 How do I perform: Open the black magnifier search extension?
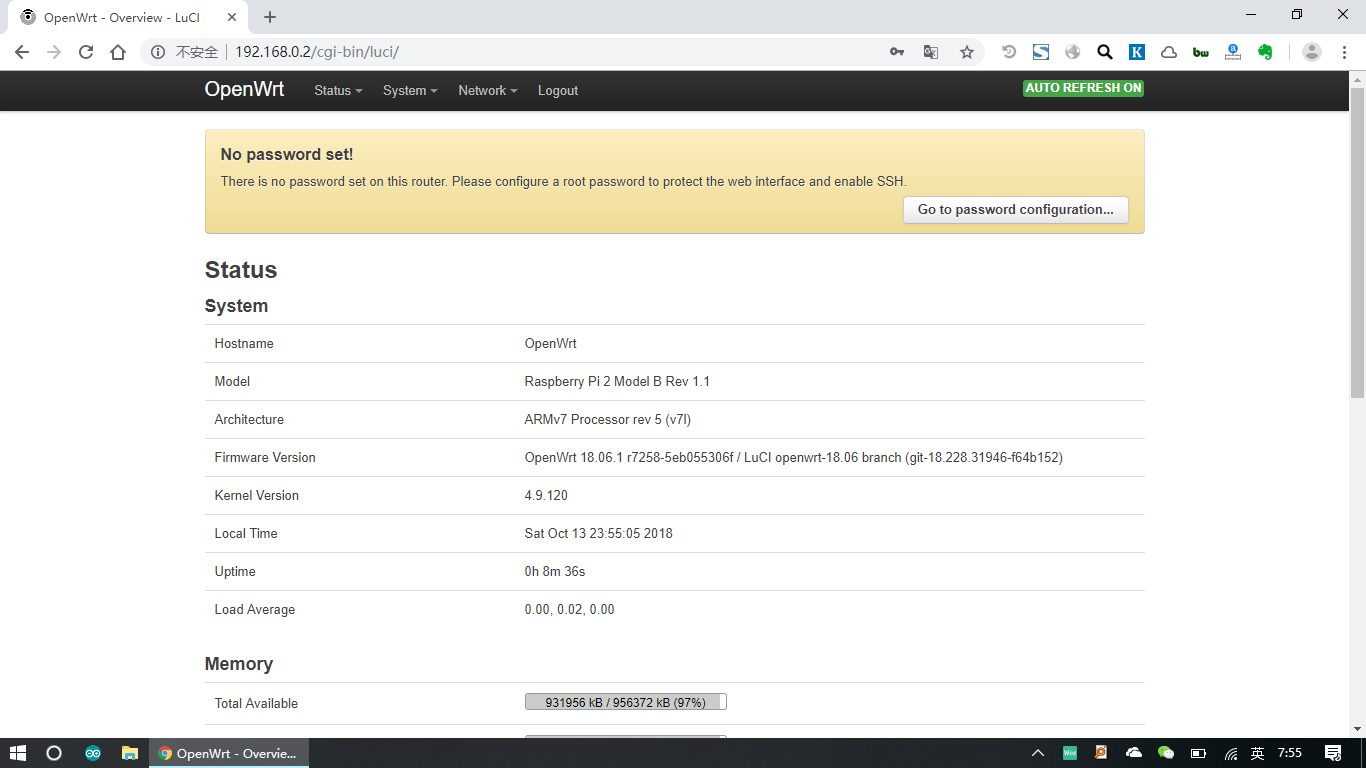click(x=1105, y=52)
